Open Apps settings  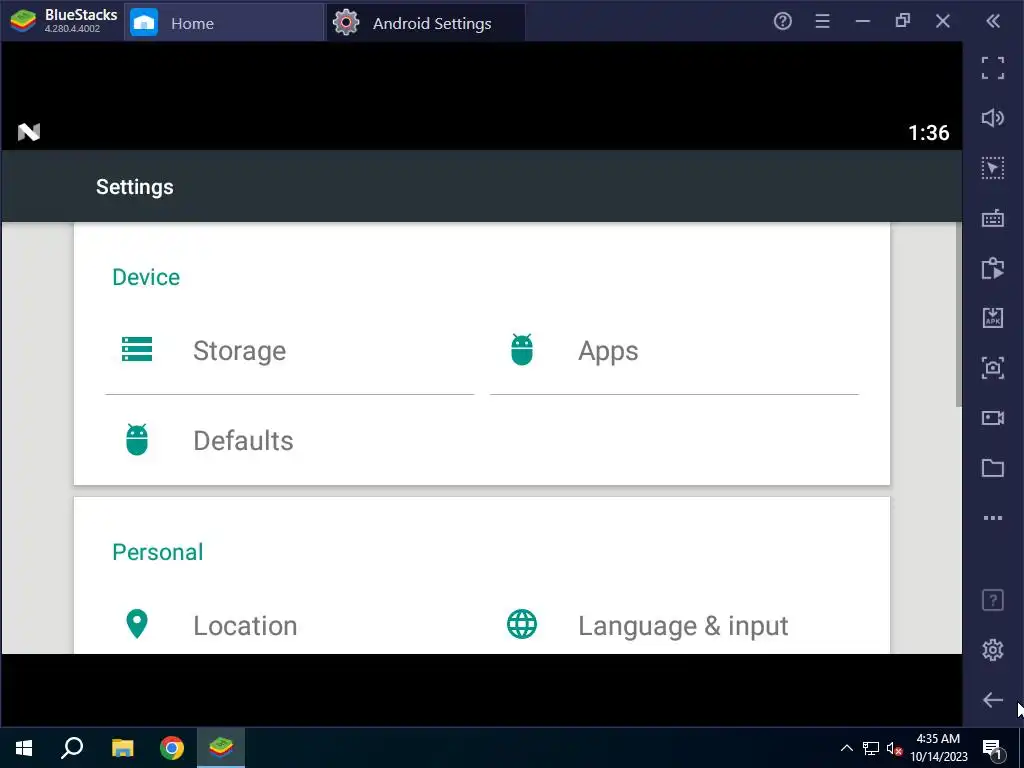pyautogui.click(x=674, y=351)
